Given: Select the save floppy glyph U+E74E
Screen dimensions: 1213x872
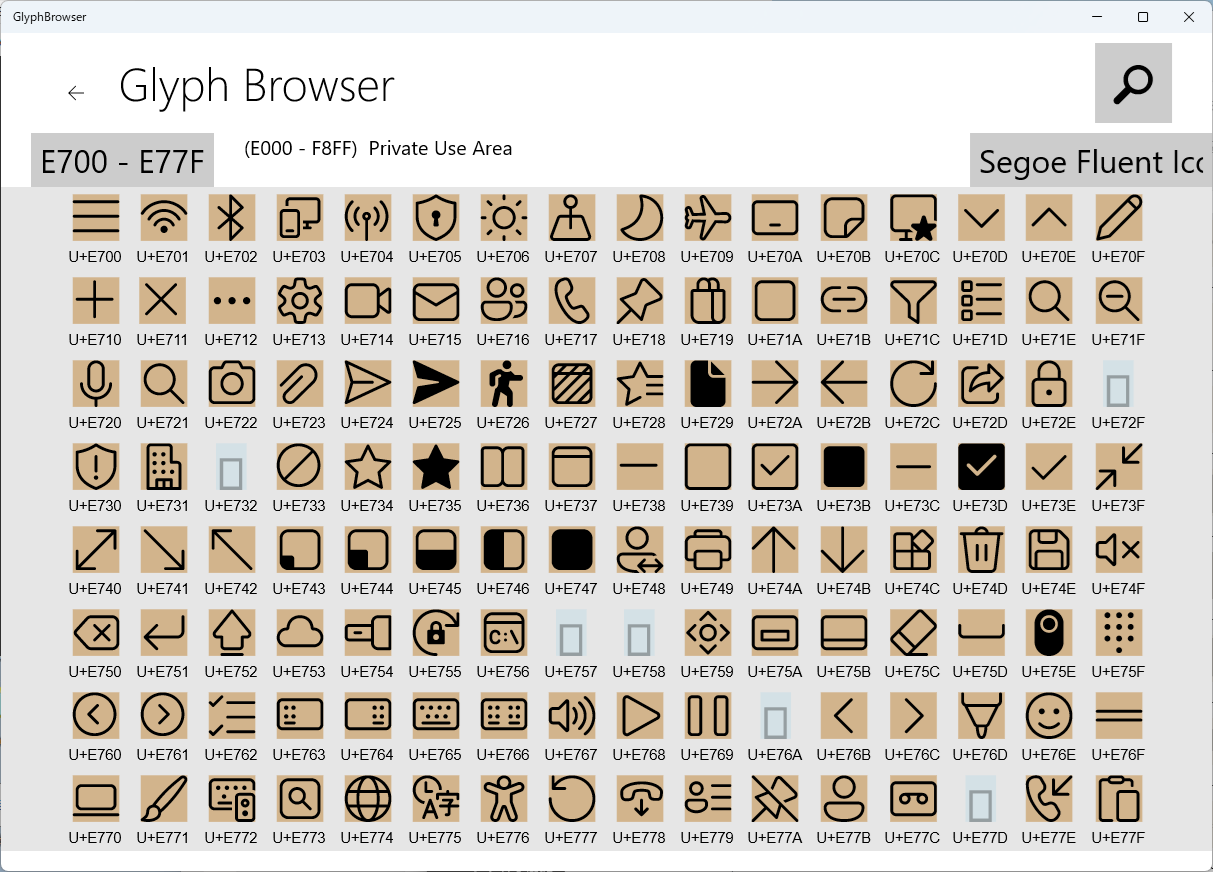Looking at the screenshot, I should 1048,550.
